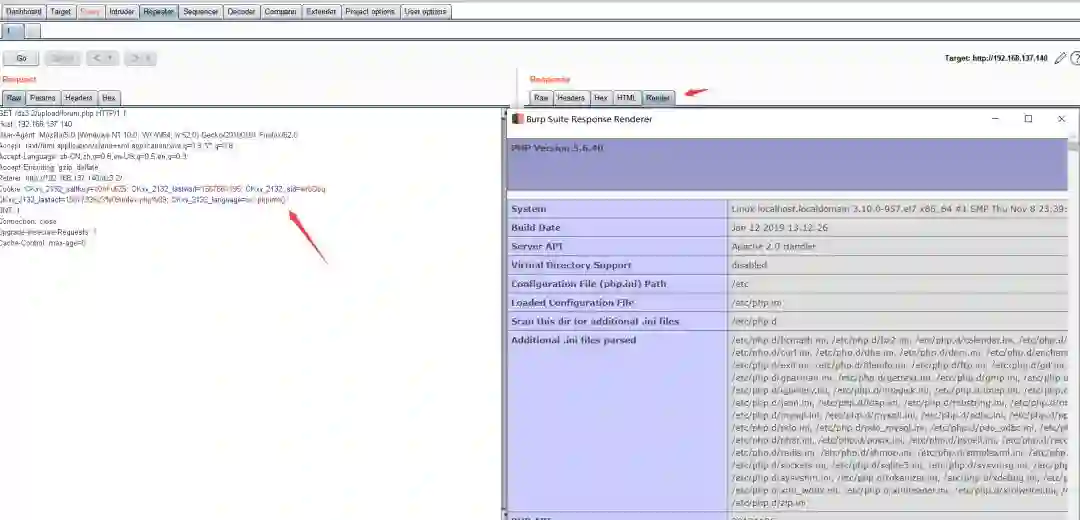This screenshot has width=1080, height=520.
Task: Edit the target with the pencil icon
Action: tap(1060, 59)
